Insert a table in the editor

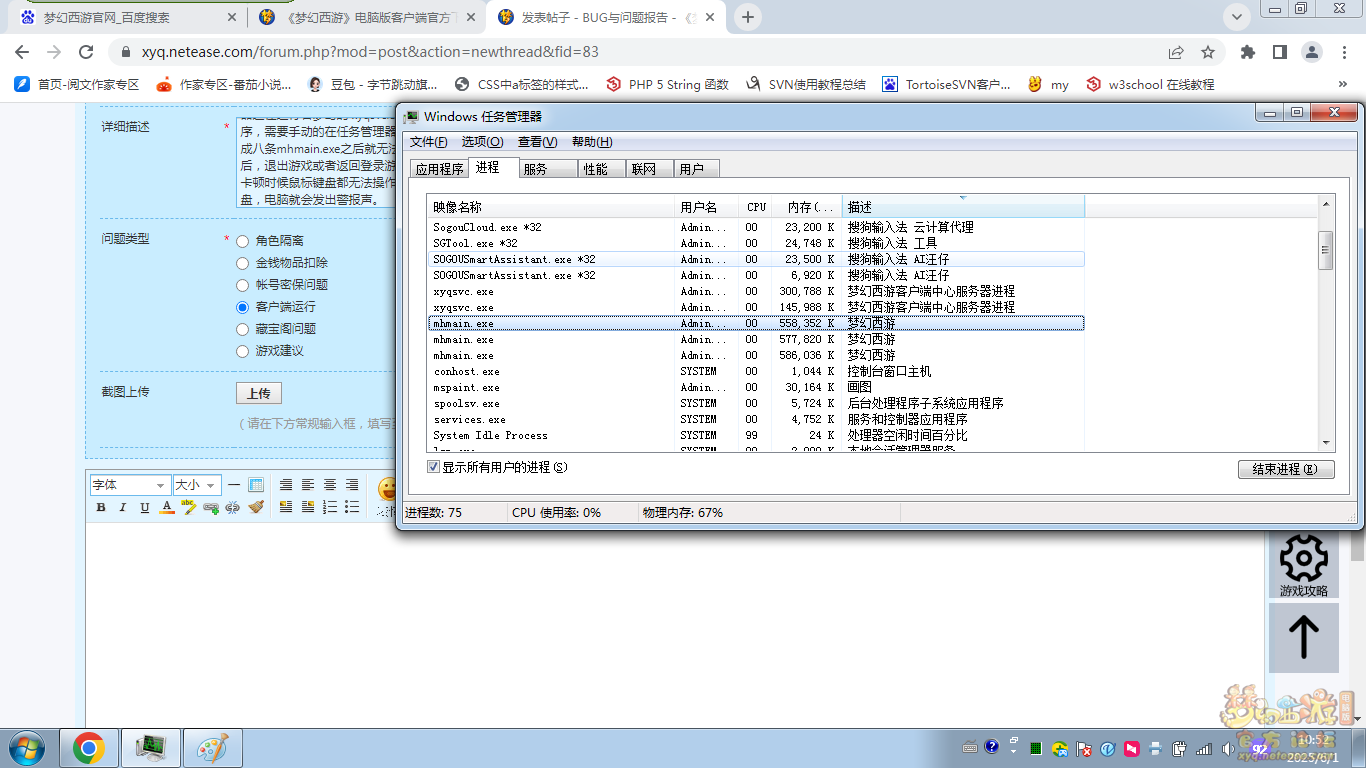pyautogui.click(x=256, y=485)
